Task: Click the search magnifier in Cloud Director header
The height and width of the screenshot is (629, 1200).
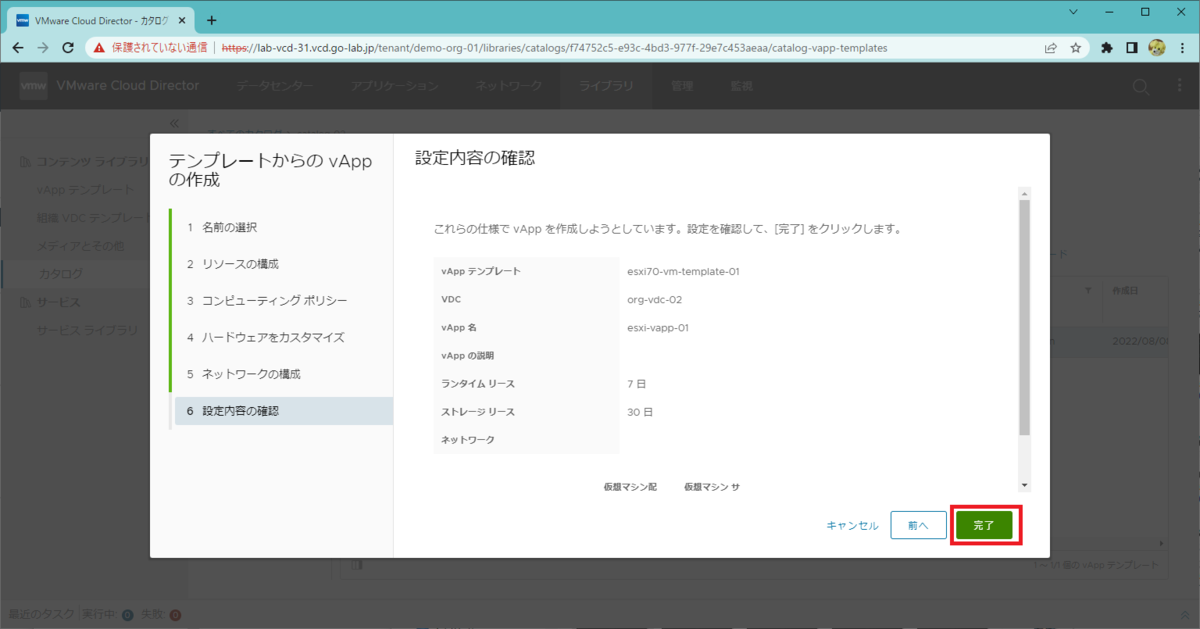Action: pyautogui.click(x=1141, y=87)
